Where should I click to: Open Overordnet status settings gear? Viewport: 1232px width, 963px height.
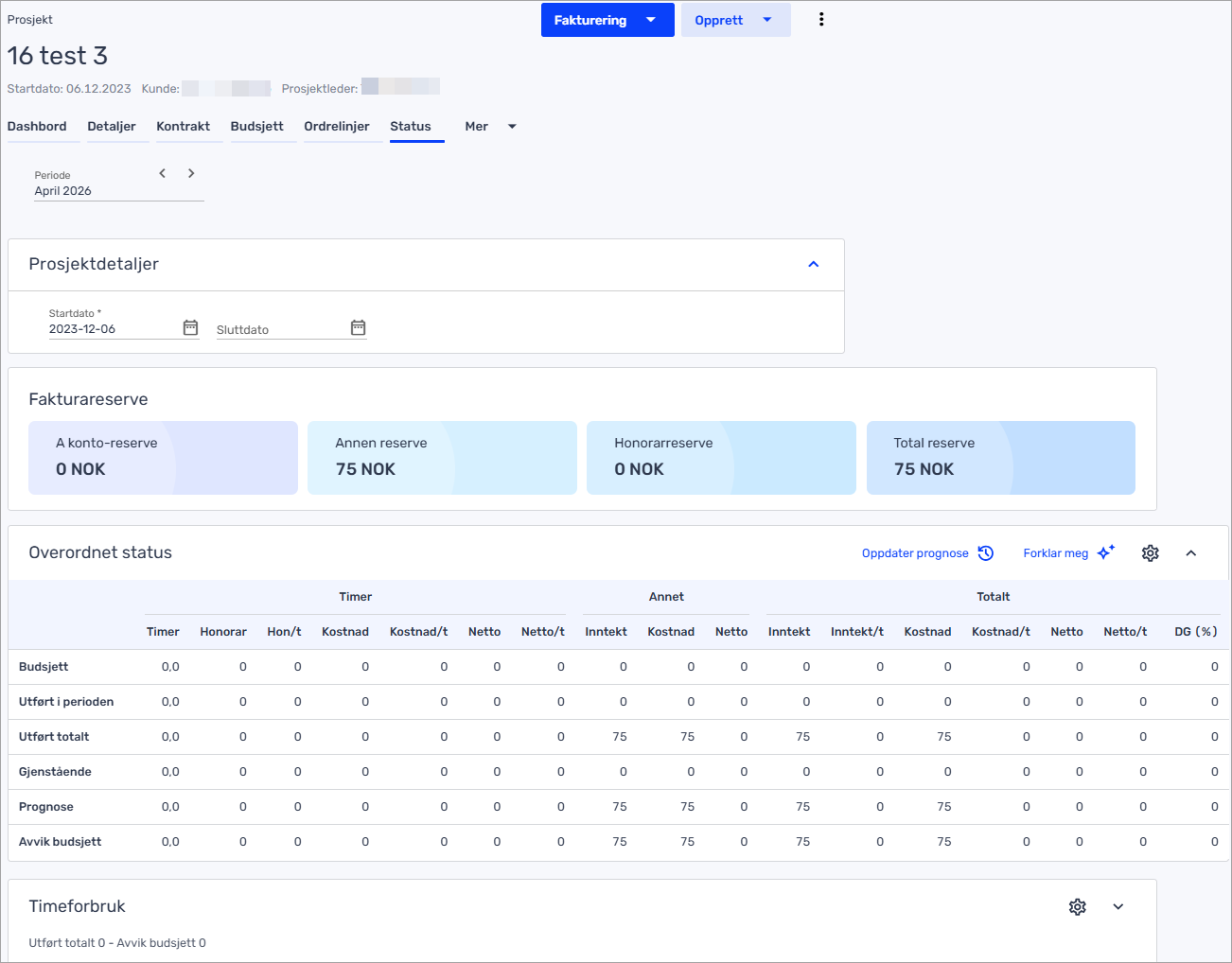coord(1150,553)
